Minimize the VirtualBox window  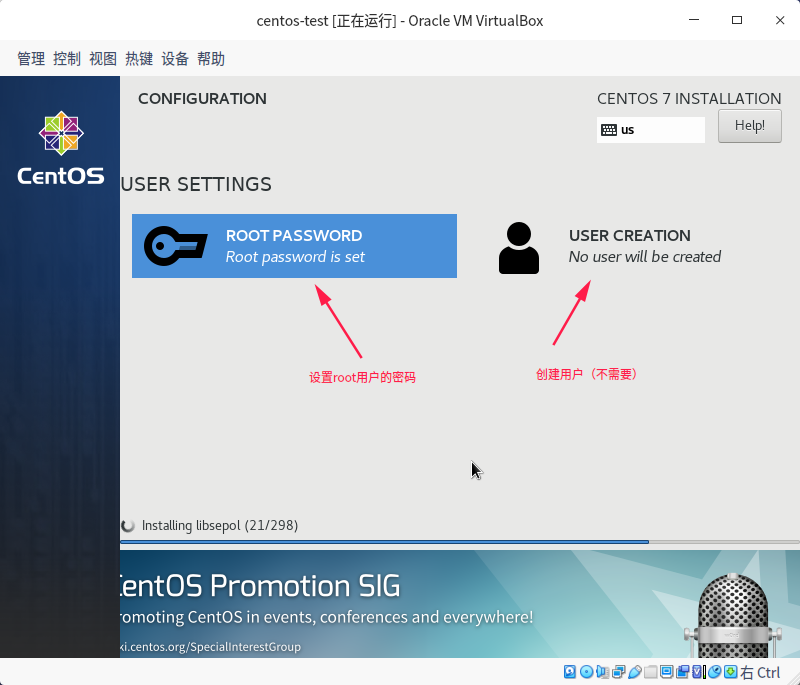694,20
